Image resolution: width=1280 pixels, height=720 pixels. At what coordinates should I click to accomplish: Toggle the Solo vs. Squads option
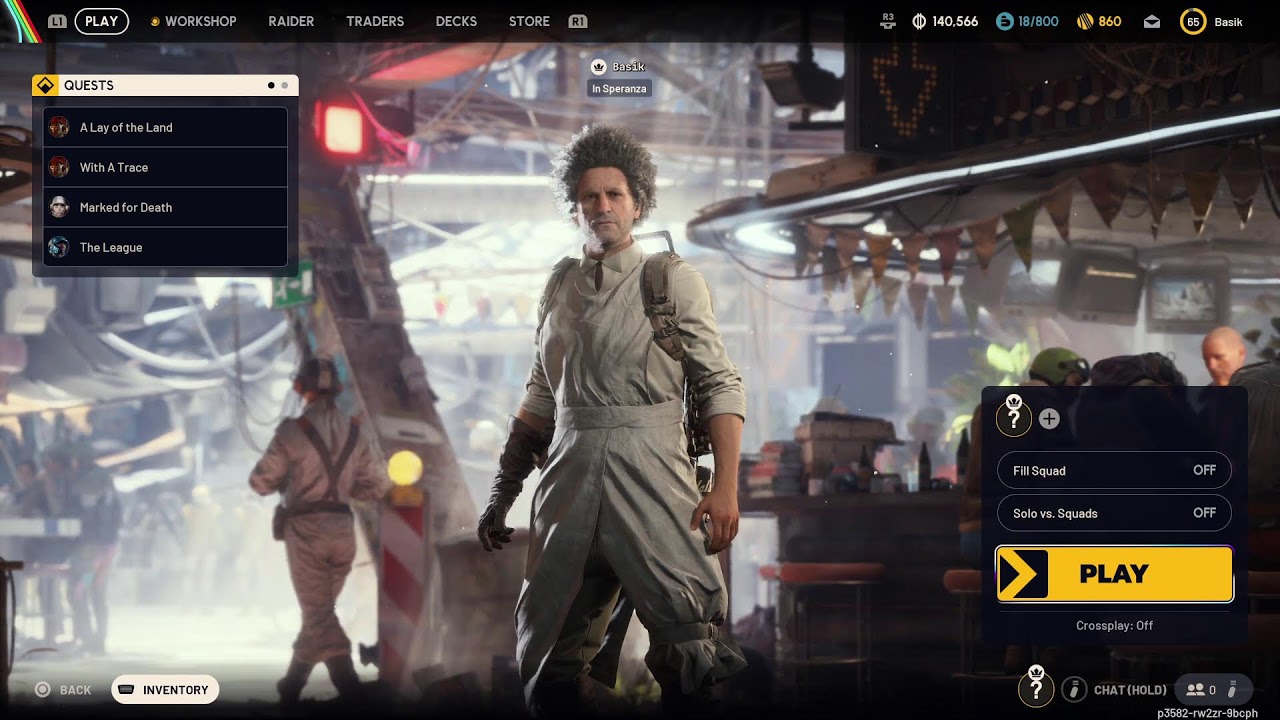click(1114, 513)
